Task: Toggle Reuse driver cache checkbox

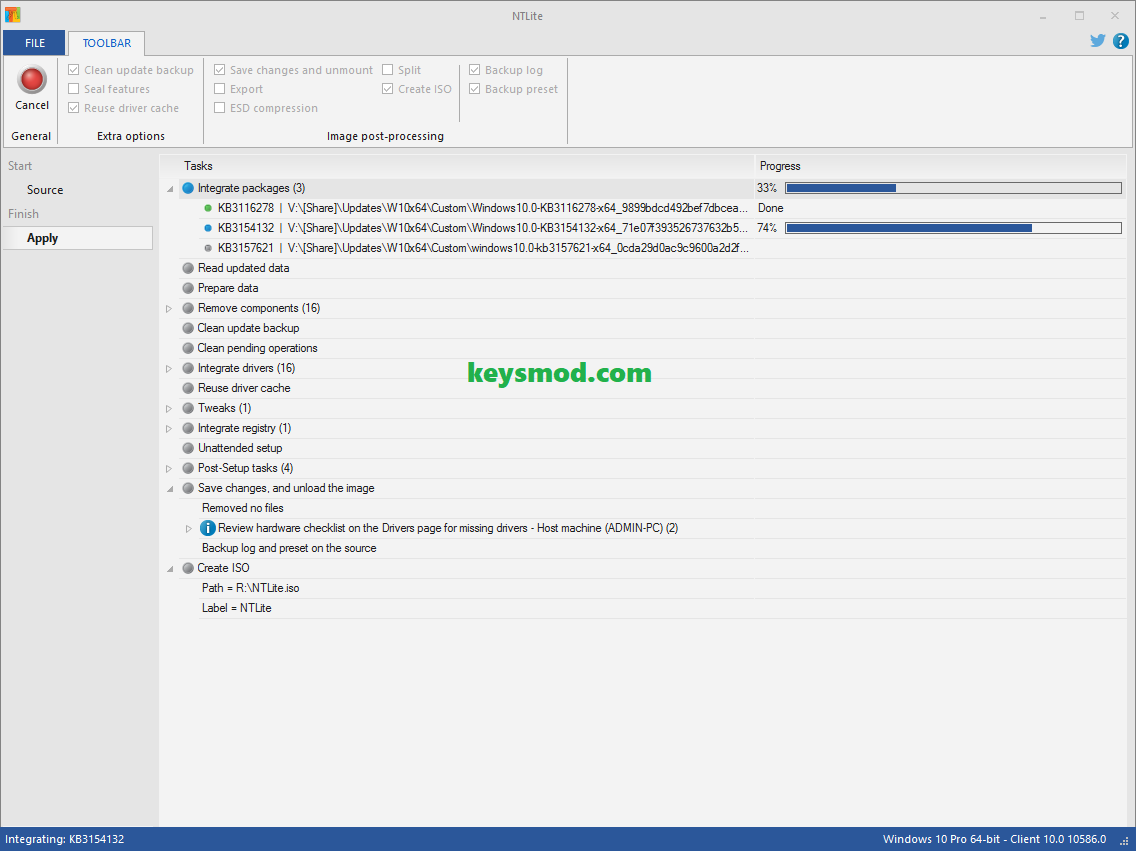Action: [73, 108]
